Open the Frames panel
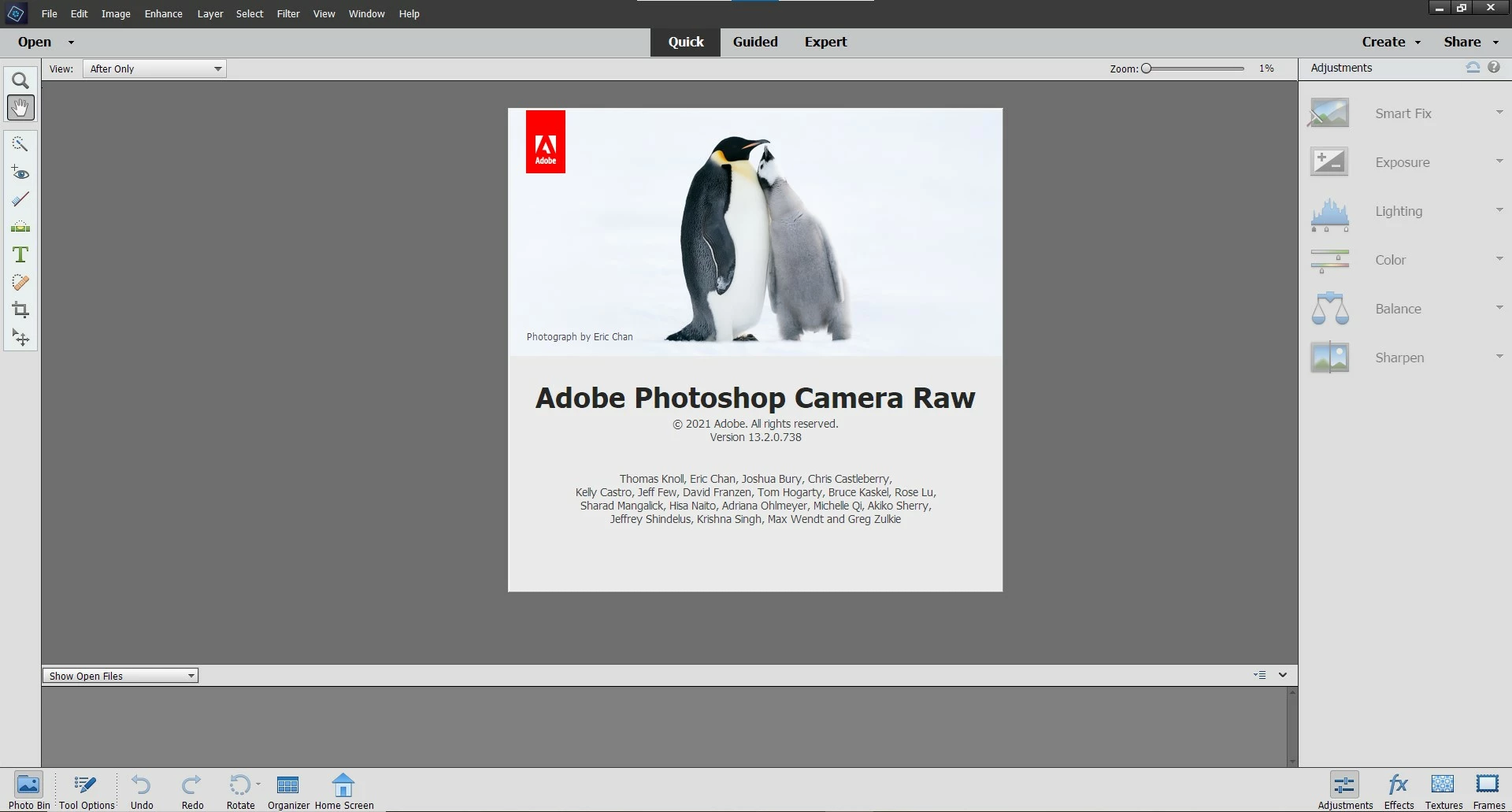Image resolution: width=1512 pixels, height=812 pixels. (x=1488, y=791)
